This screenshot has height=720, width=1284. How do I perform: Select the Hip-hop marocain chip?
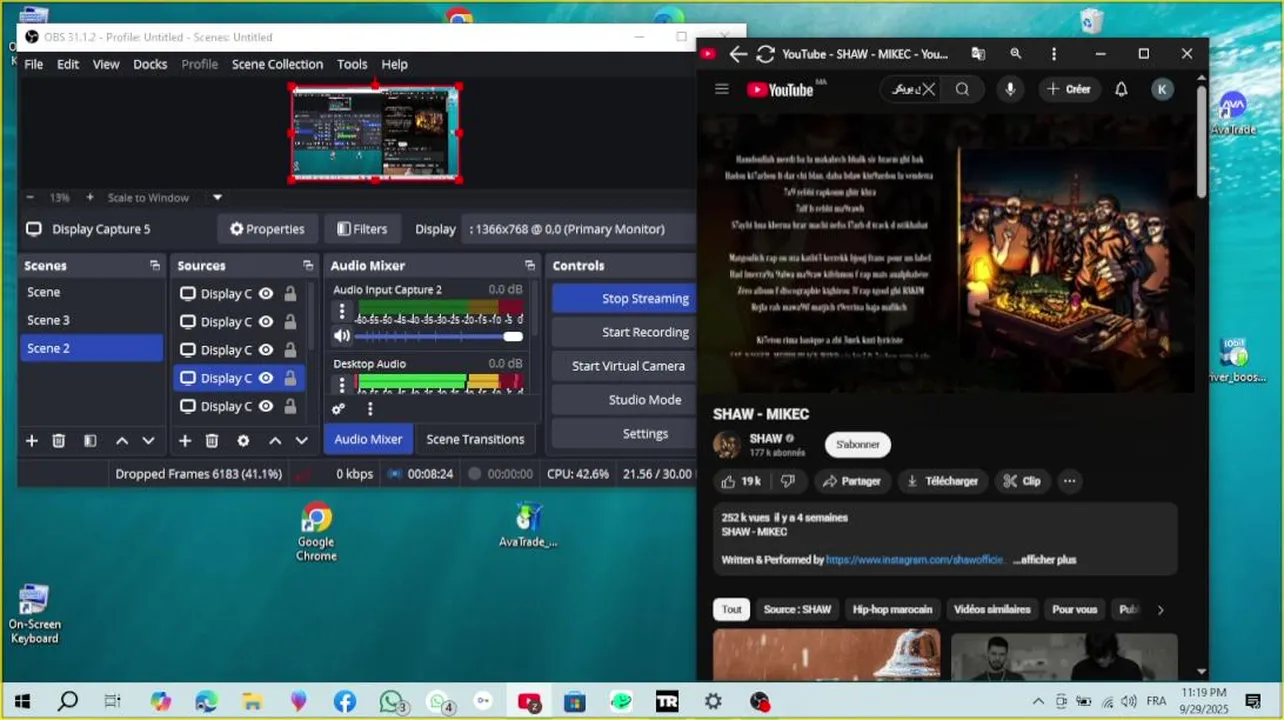click(x=892, y=609)
